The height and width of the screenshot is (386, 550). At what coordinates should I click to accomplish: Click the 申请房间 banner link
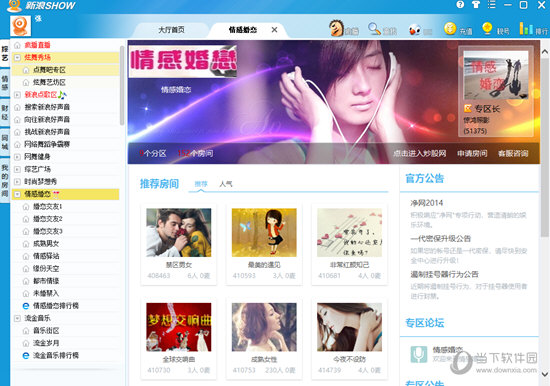472,153
